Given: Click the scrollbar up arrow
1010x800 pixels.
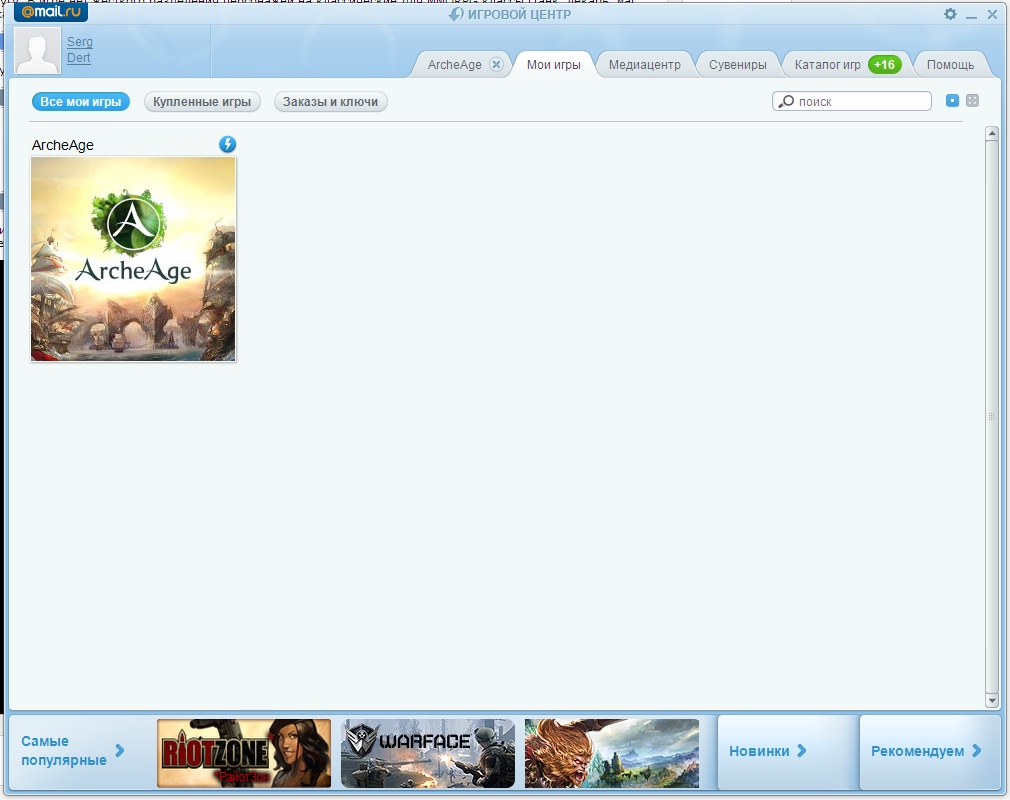Looking at the screenshot, I should [992, 133].
